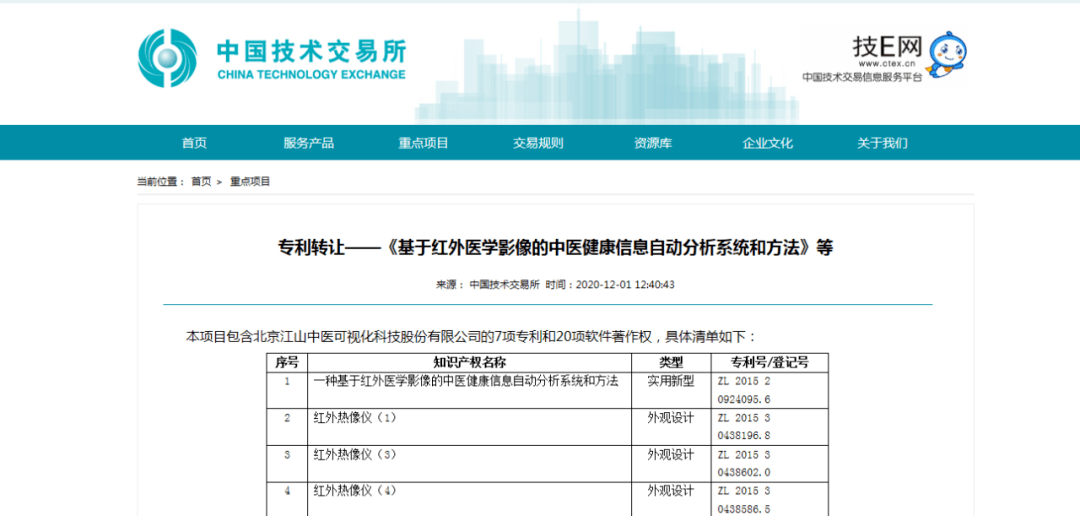The image size is (1080, 516).
Task: Click the 技E网 logo text
Action: click(886, 47)
